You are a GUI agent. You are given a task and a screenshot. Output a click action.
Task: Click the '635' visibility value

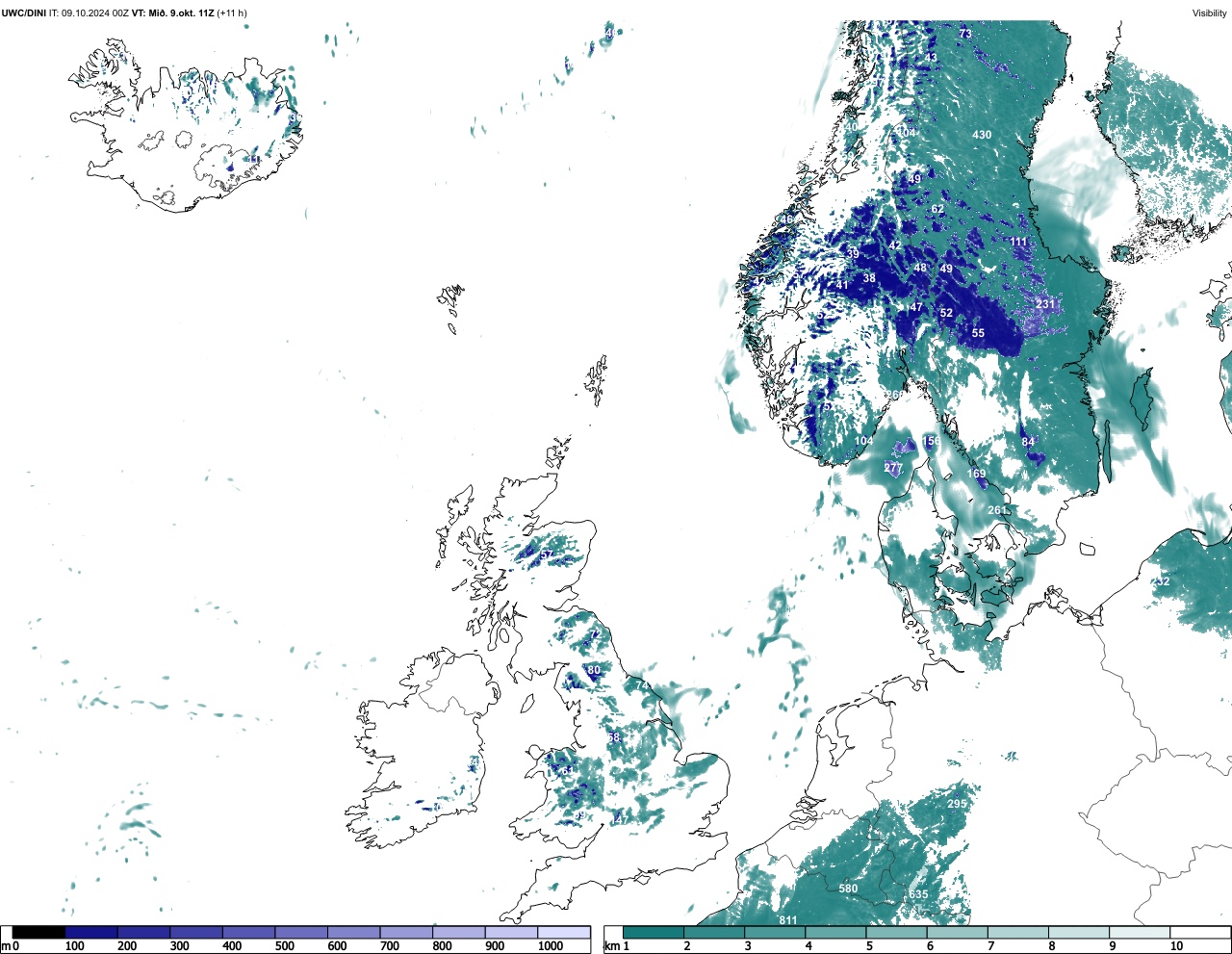(x=918, y=894)
